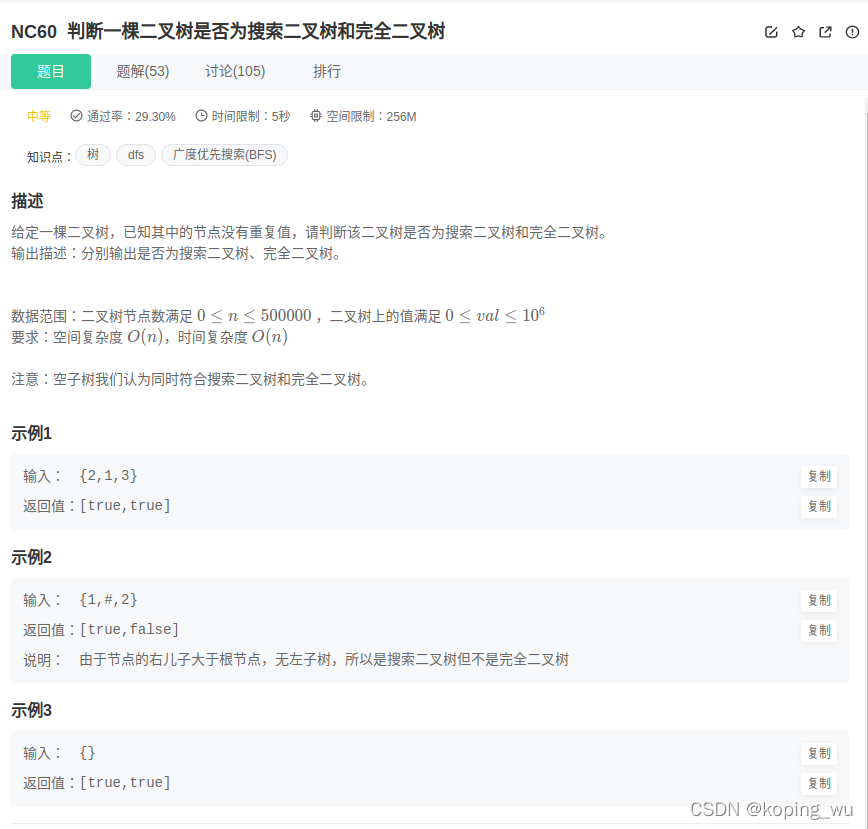868x829 pixels.
Task: Click the 示例3 heading
Action: 32,710
